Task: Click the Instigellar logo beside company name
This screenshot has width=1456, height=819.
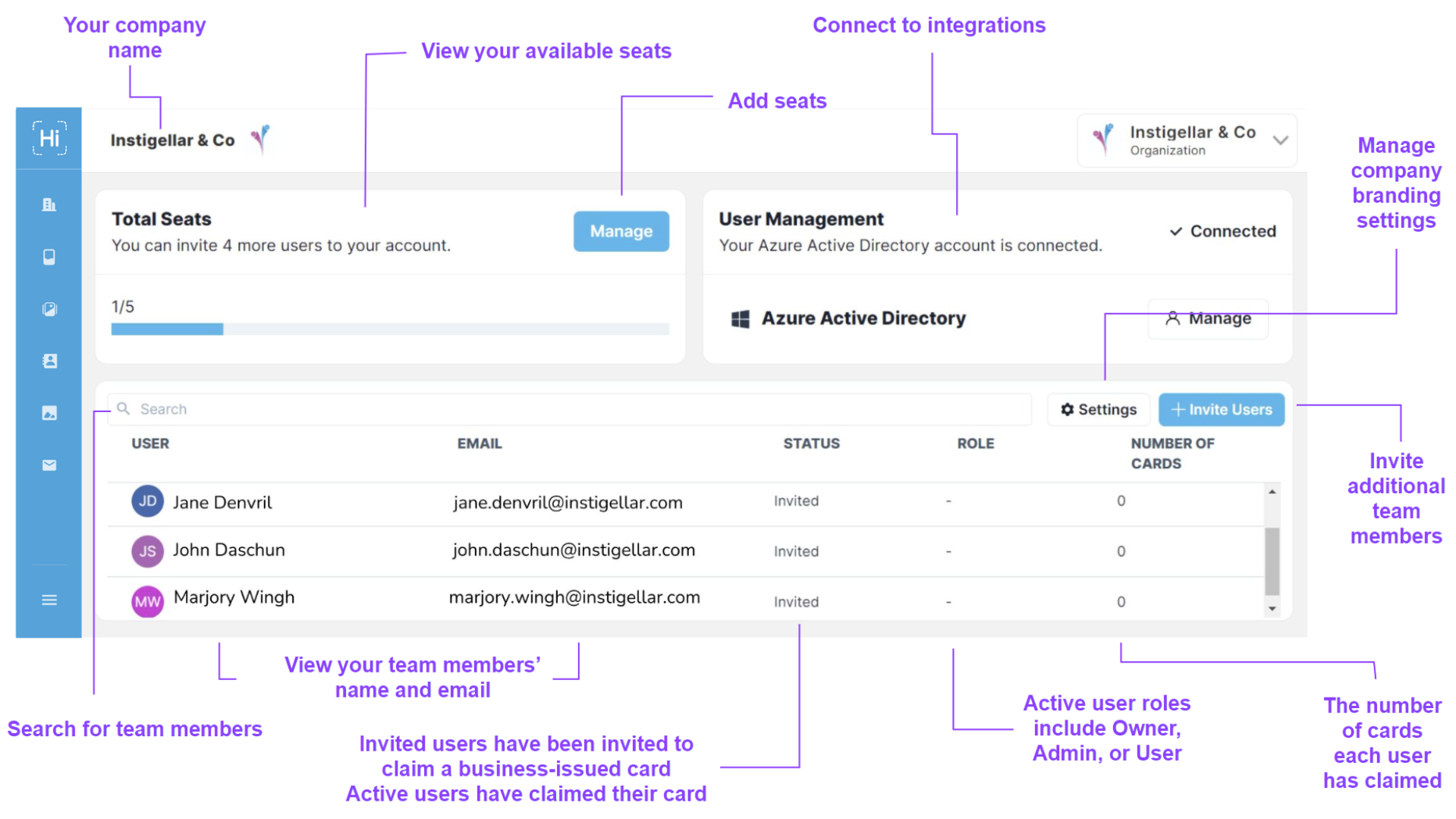Action: 260,139
